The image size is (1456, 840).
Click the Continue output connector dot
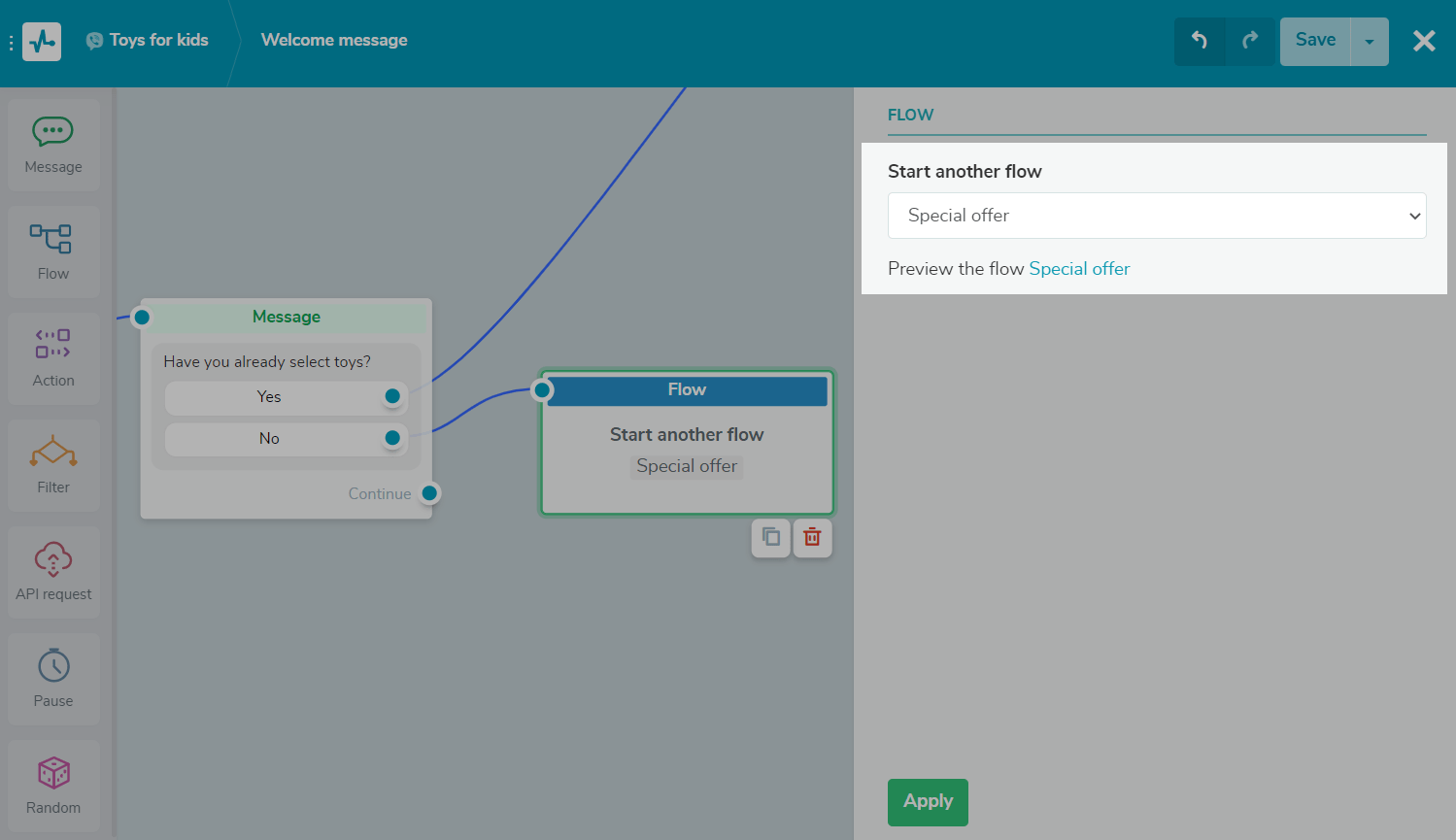429,493
